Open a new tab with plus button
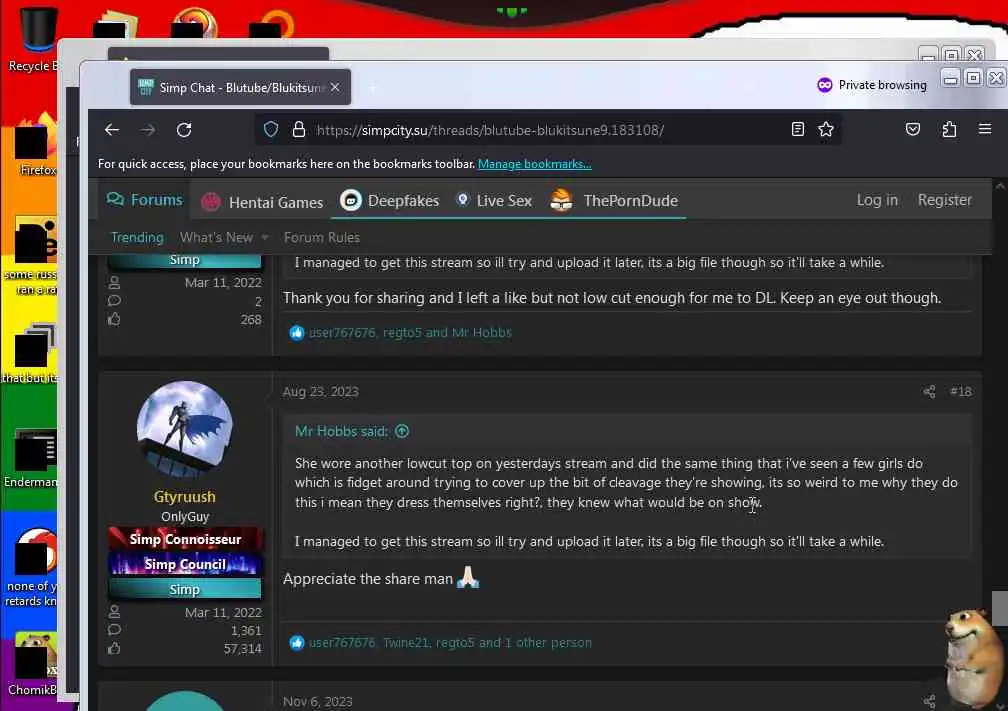The image size is (1008, 711). 373,87
